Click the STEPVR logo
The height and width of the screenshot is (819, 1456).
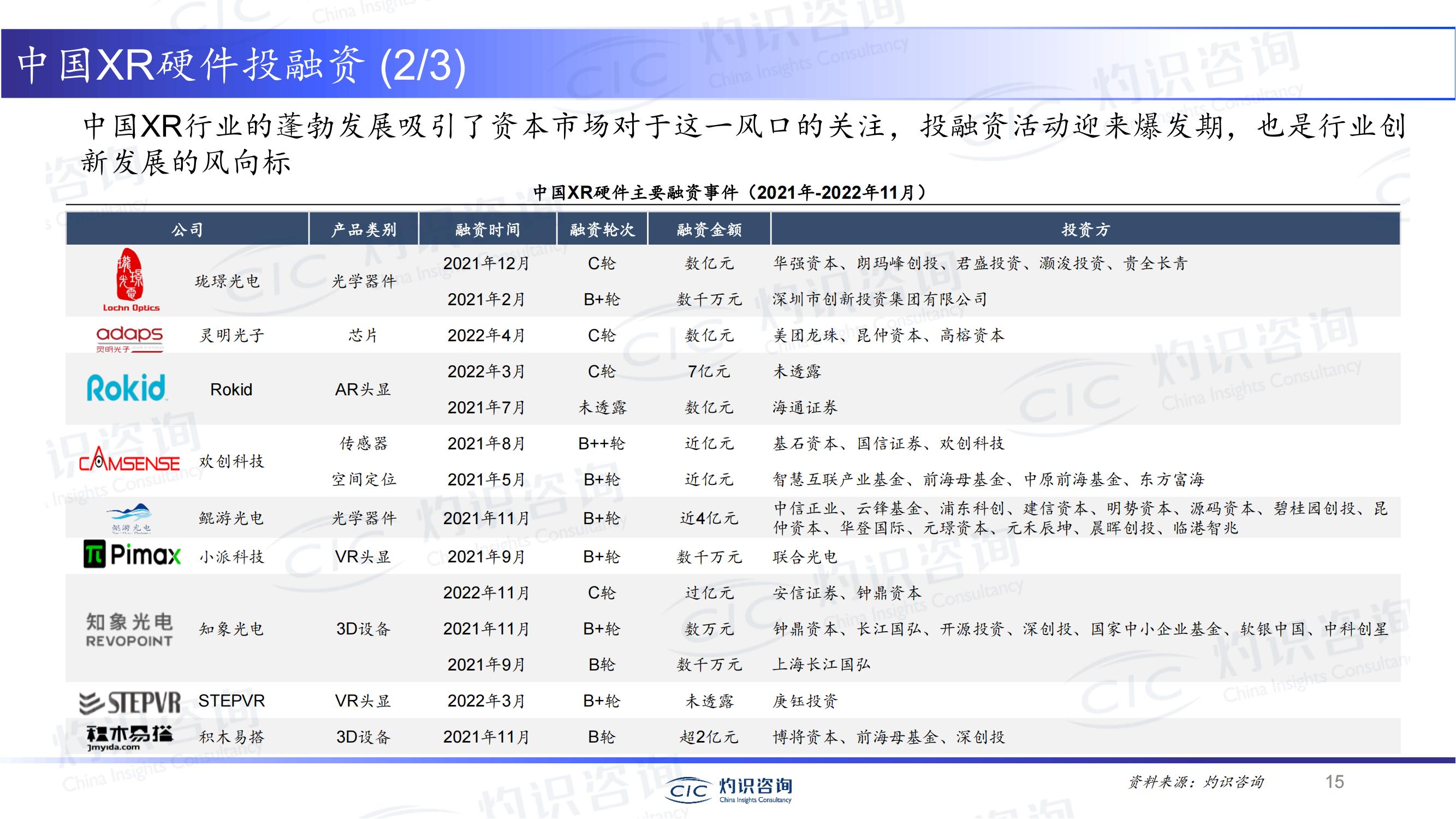129,703
